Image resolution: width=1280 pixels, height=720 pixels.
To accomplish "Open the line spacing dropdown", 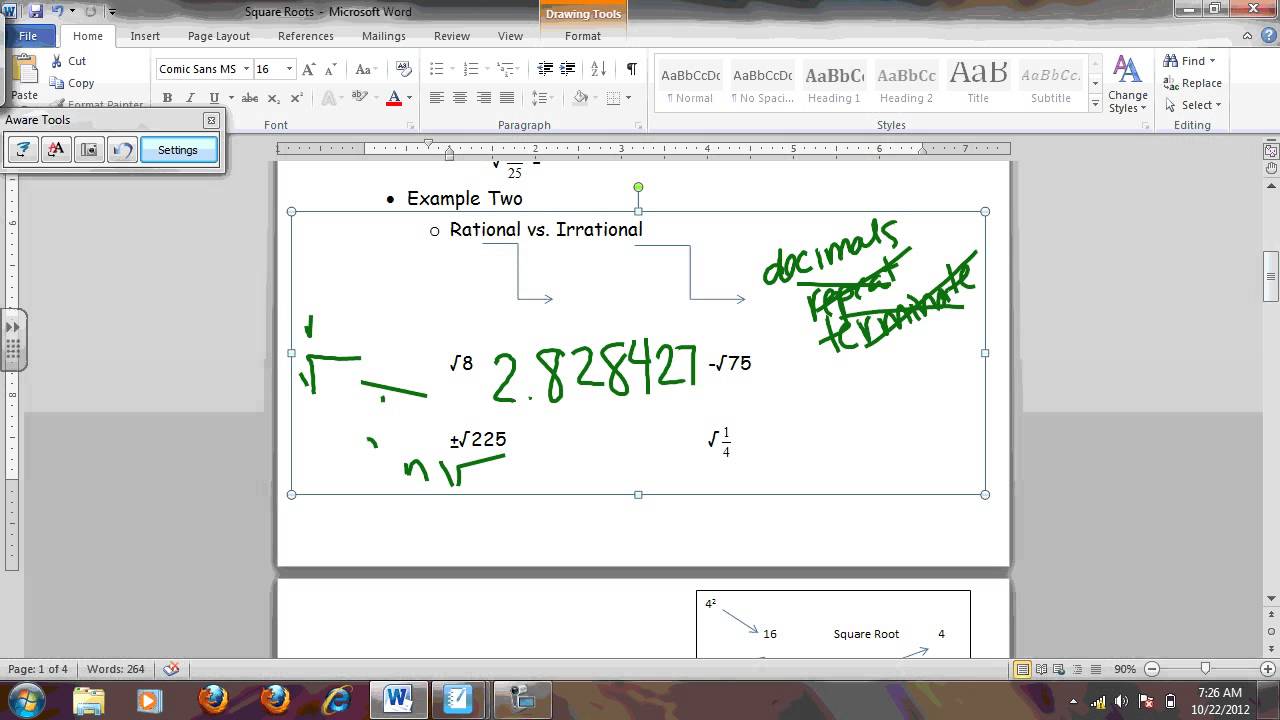I will 543,98.
